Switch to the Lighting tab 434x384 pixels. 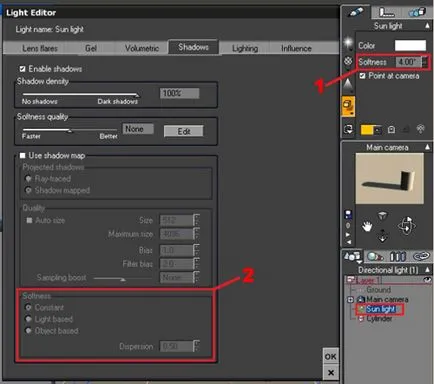[245, 49]
